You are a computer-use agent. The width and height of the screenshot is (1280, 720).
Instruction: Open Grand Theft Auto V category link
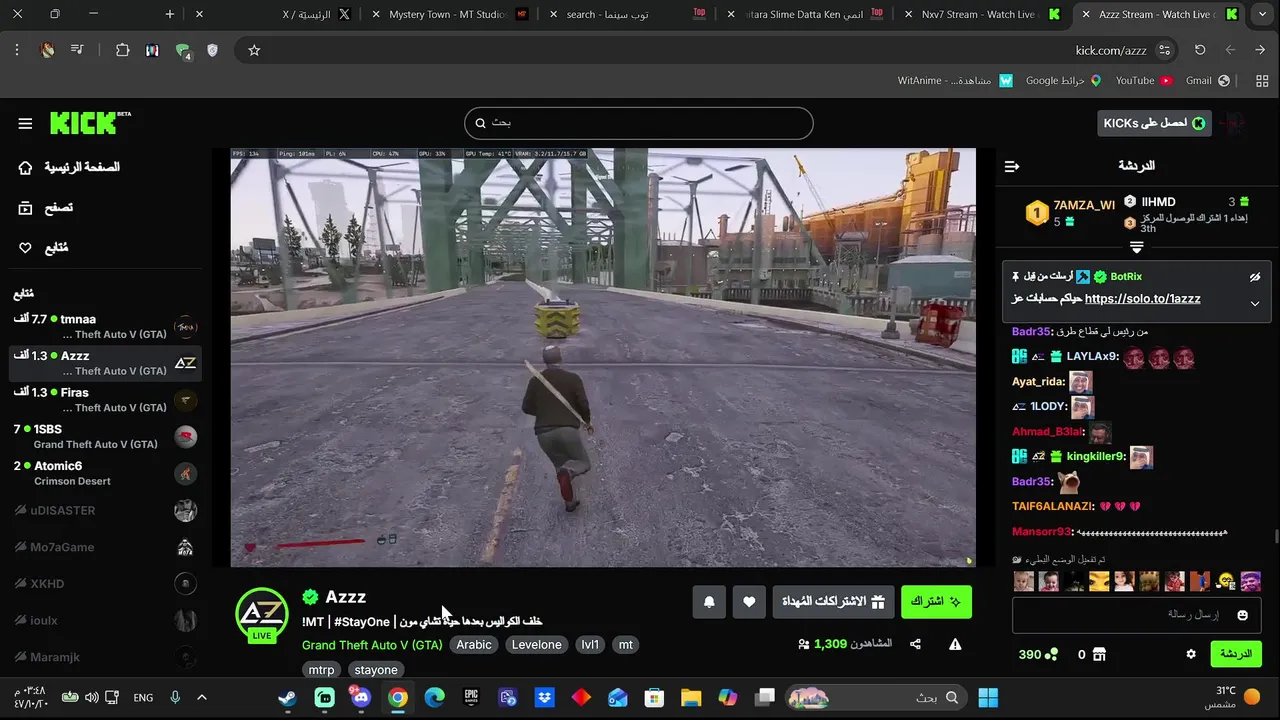click(x=372, y=645)
